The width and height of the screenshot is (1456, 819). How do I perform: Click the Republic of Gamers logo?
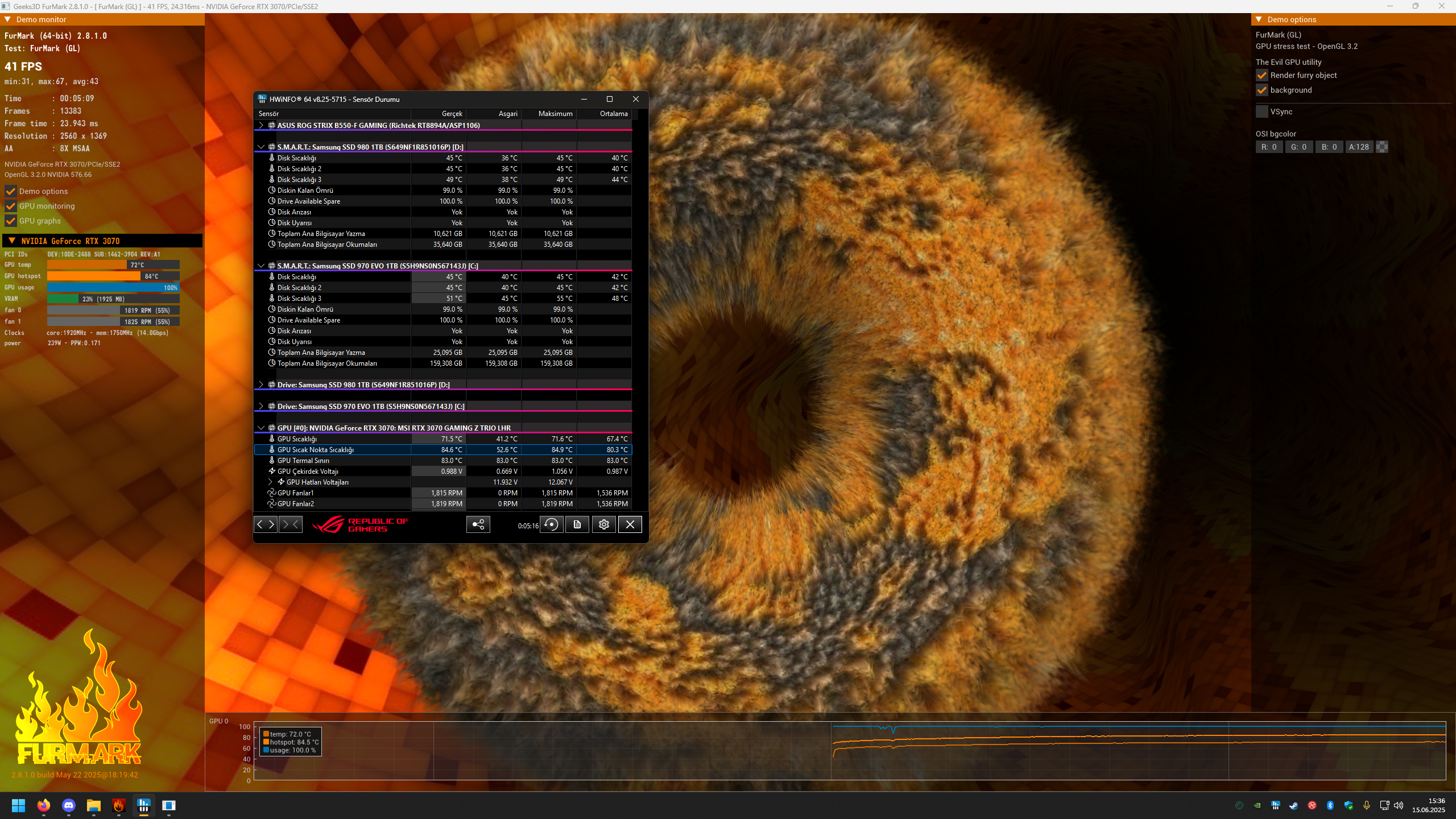click(360, 524)
